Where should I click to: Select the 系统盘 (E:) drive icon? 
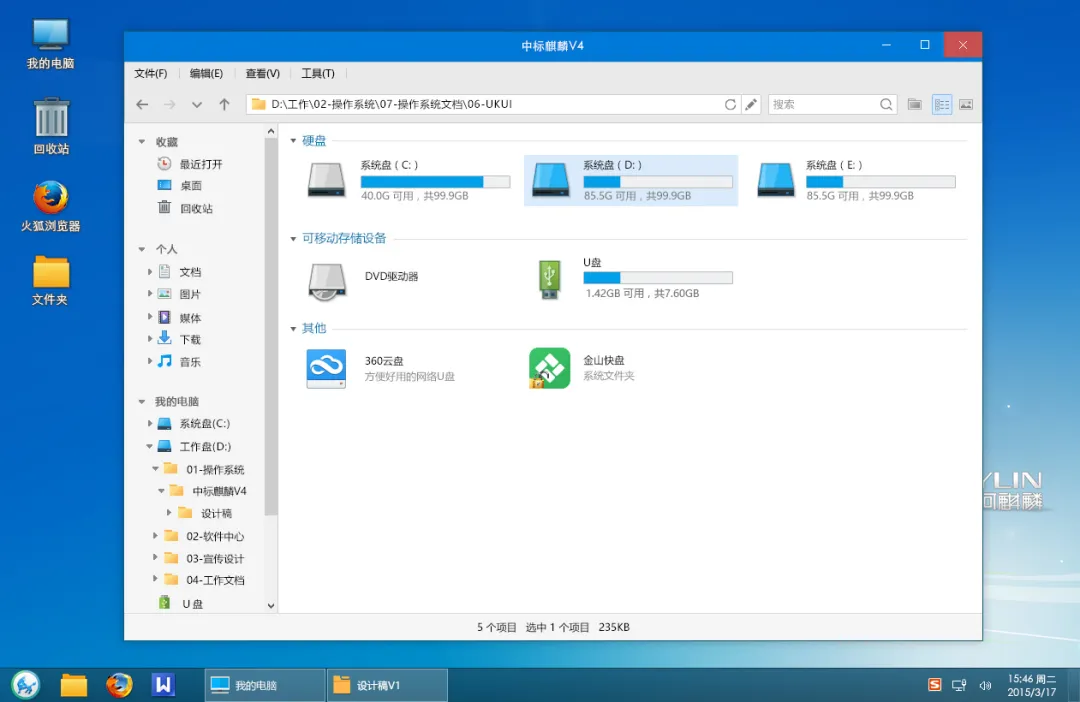(776, 180)
